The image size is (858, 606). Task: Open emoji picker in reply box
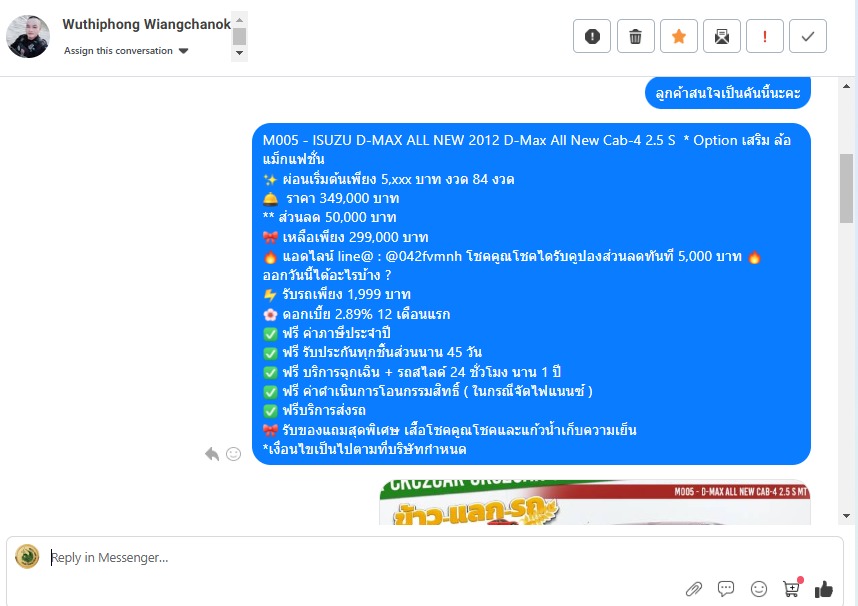758,589
